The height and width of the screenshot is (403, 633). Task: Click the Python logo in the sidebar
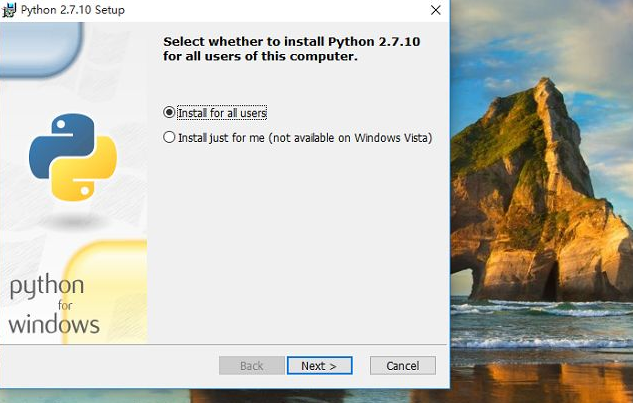(73, 155)
